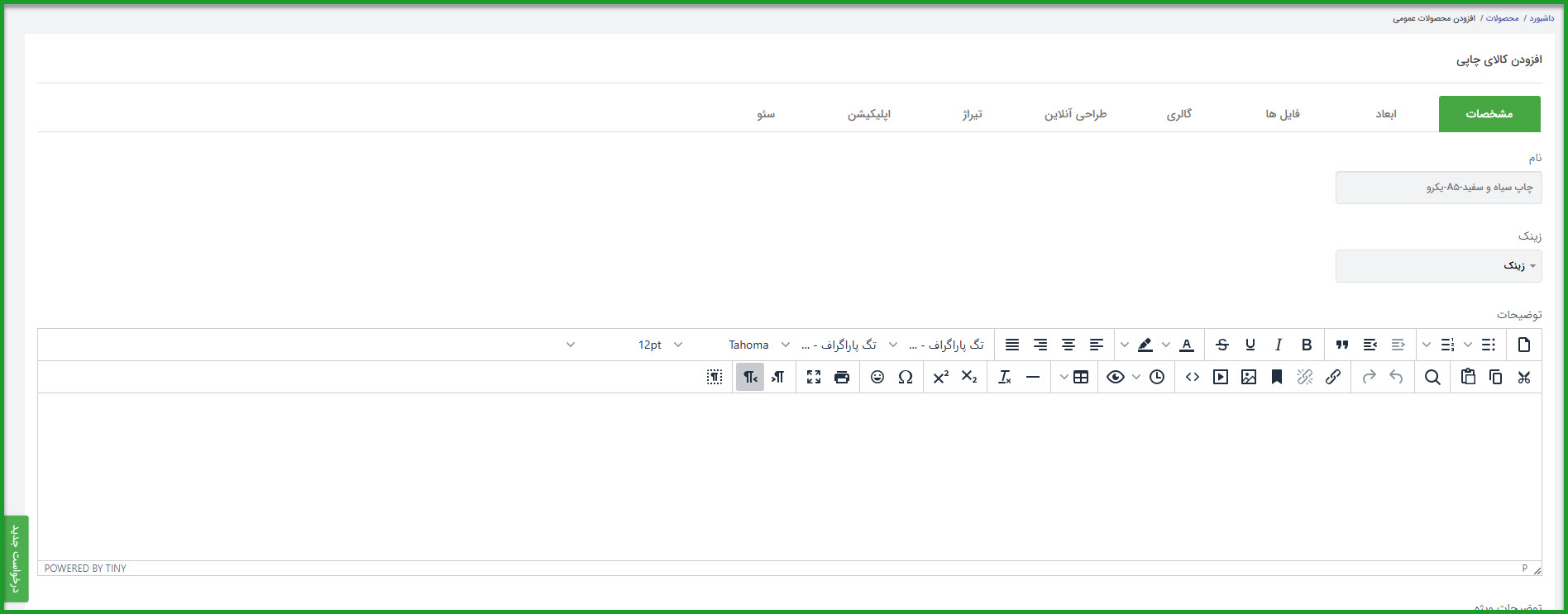Expand date/time format chevron
Image resolution: width=1568 pixels, height=614 pixels.
(x=1136, y=377)
